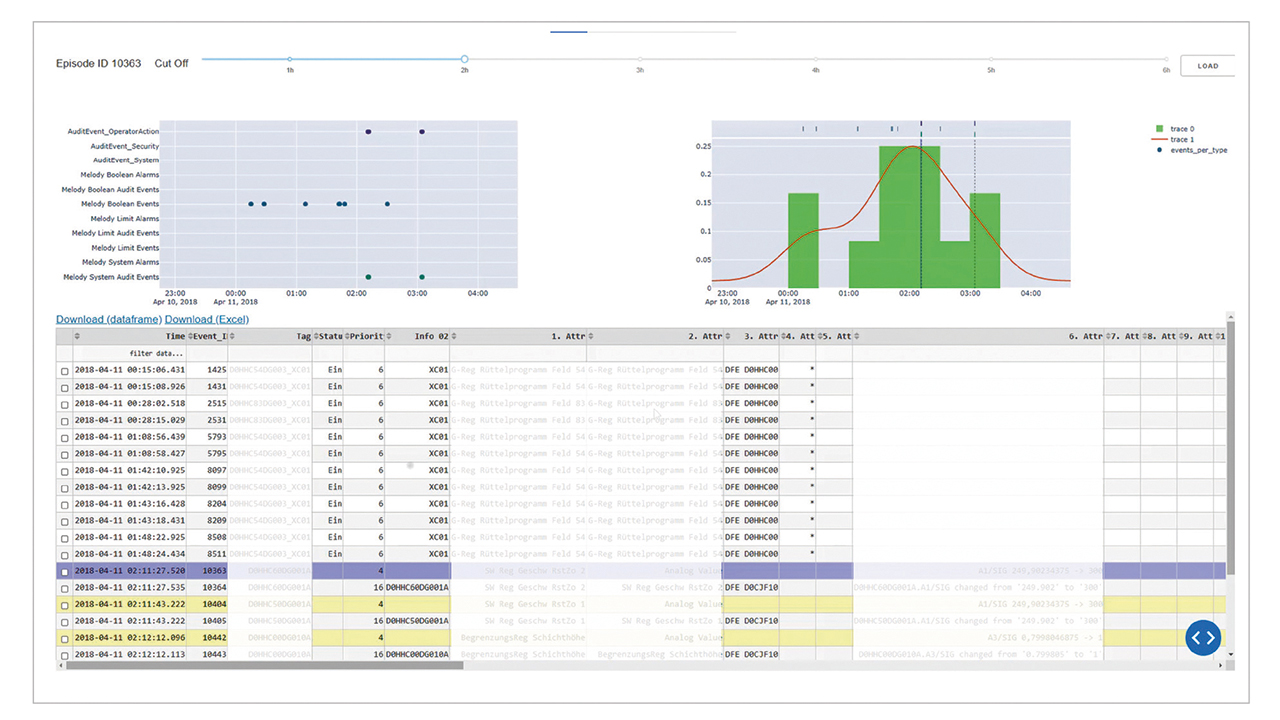
Task: Check the row with Event_ID 8097
Action: pos(65,471)
